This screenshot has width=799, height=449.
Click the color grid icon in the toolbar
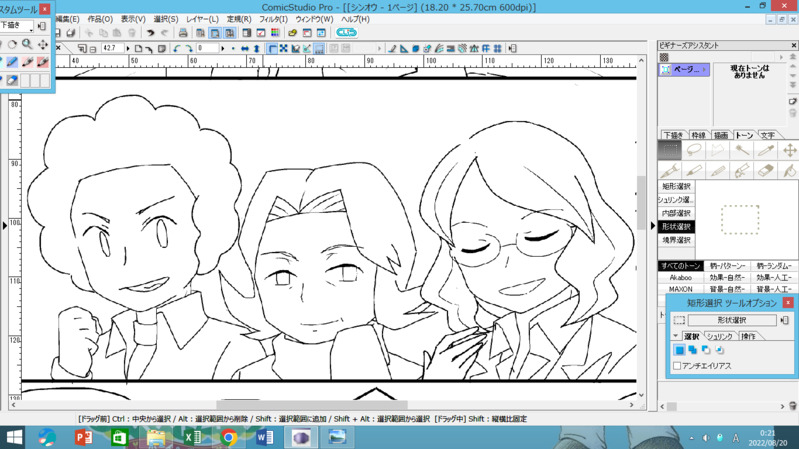tap(275, 33)
